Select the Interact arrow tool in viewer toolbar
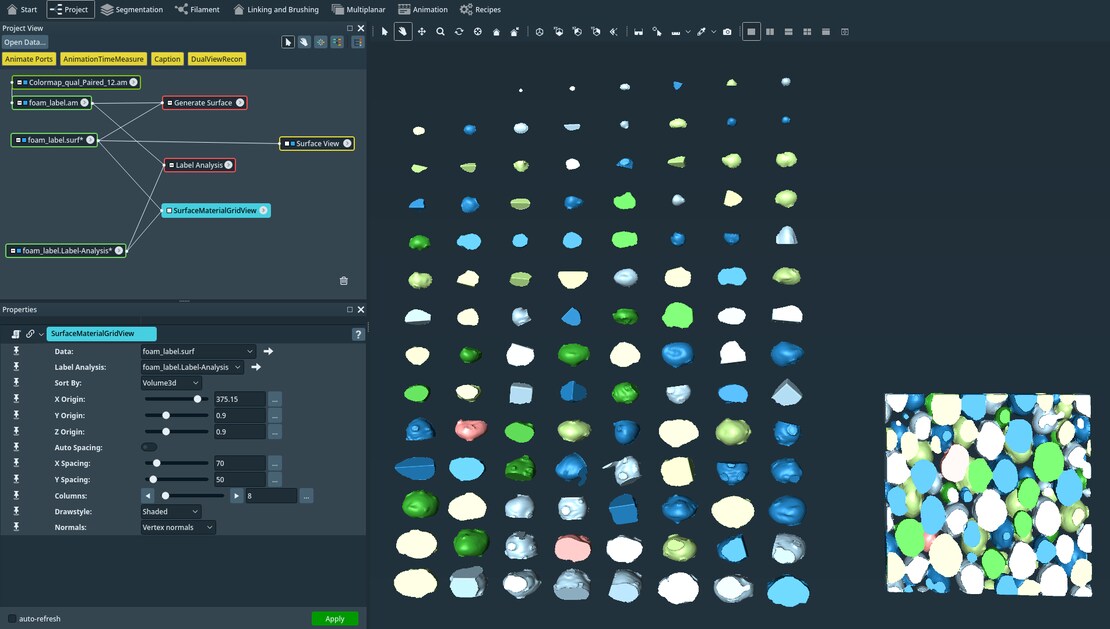Image resolution: width=1110 pixels, height=629 pixels. click(384, 31)
